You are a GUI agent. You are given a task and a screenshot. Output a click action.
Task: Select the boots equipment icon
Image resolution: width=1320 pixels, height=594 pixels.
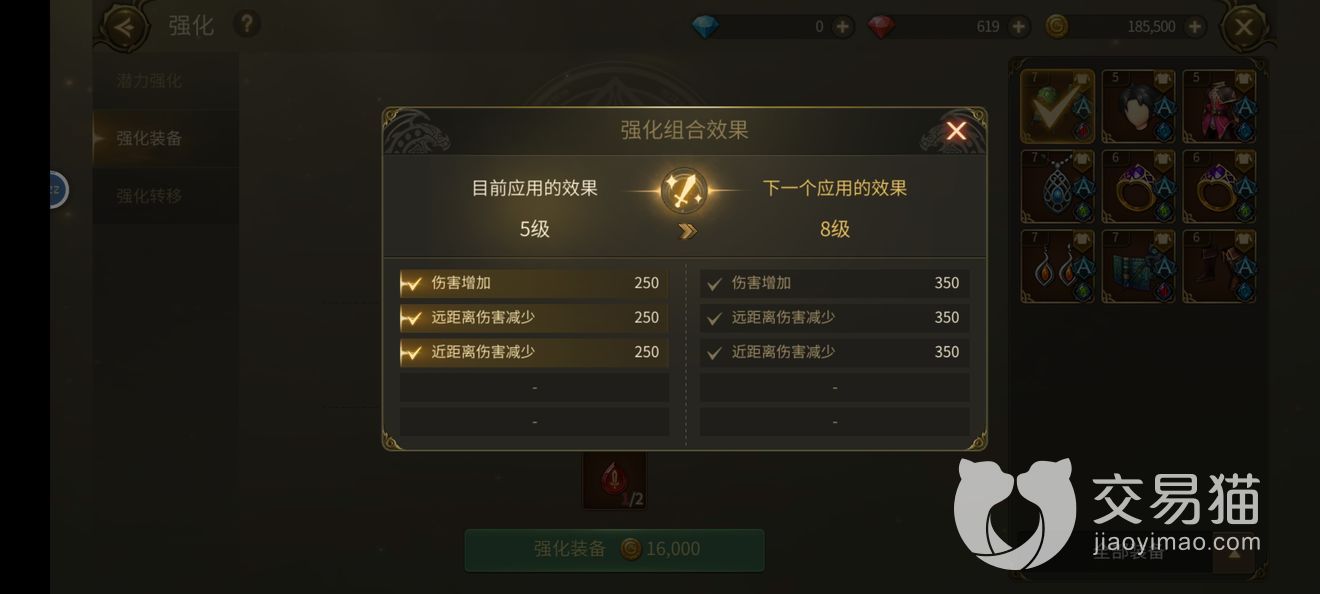[1219, 266]
